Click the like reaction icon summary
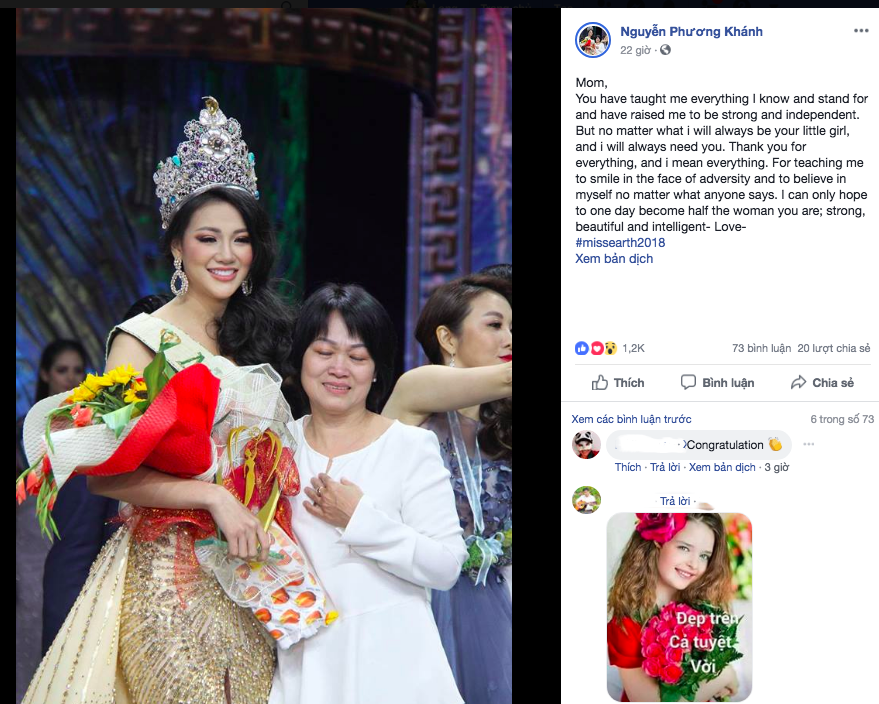The height and width of the screenshot is (704, 879). [581, 348]
